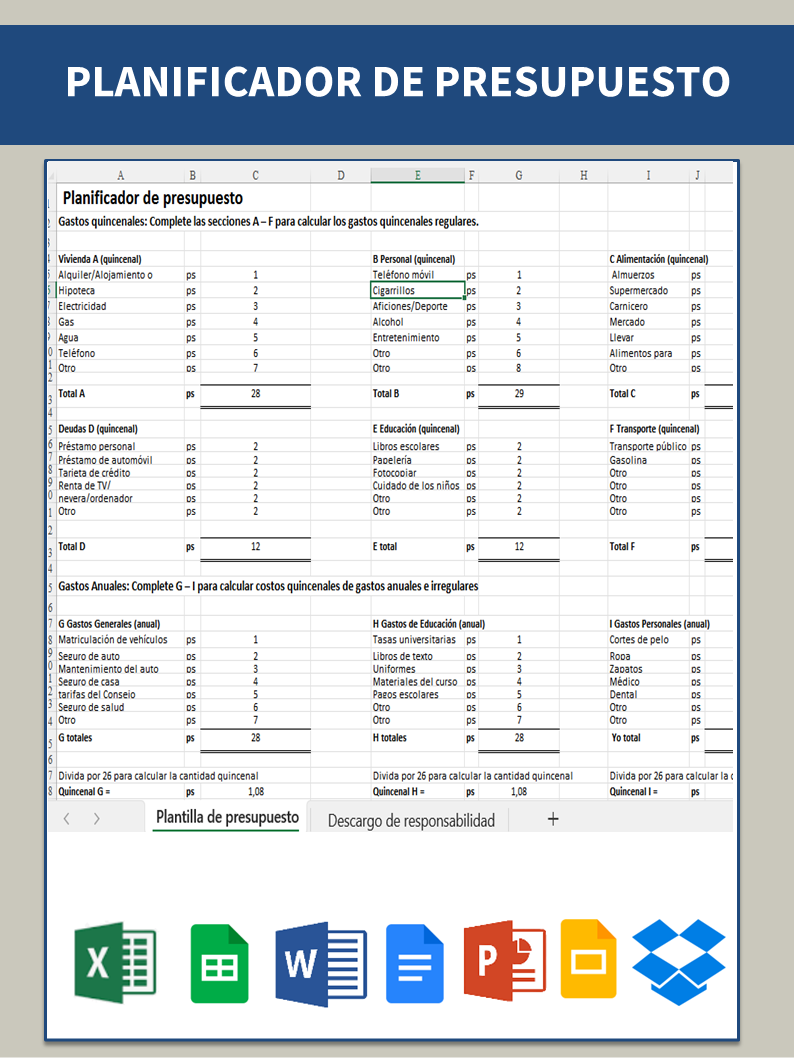Image resolution: width=794 pixels, height=1058 pixels.
Task: Click the Microsoft Word icon
Action: (x=321, y=964)
